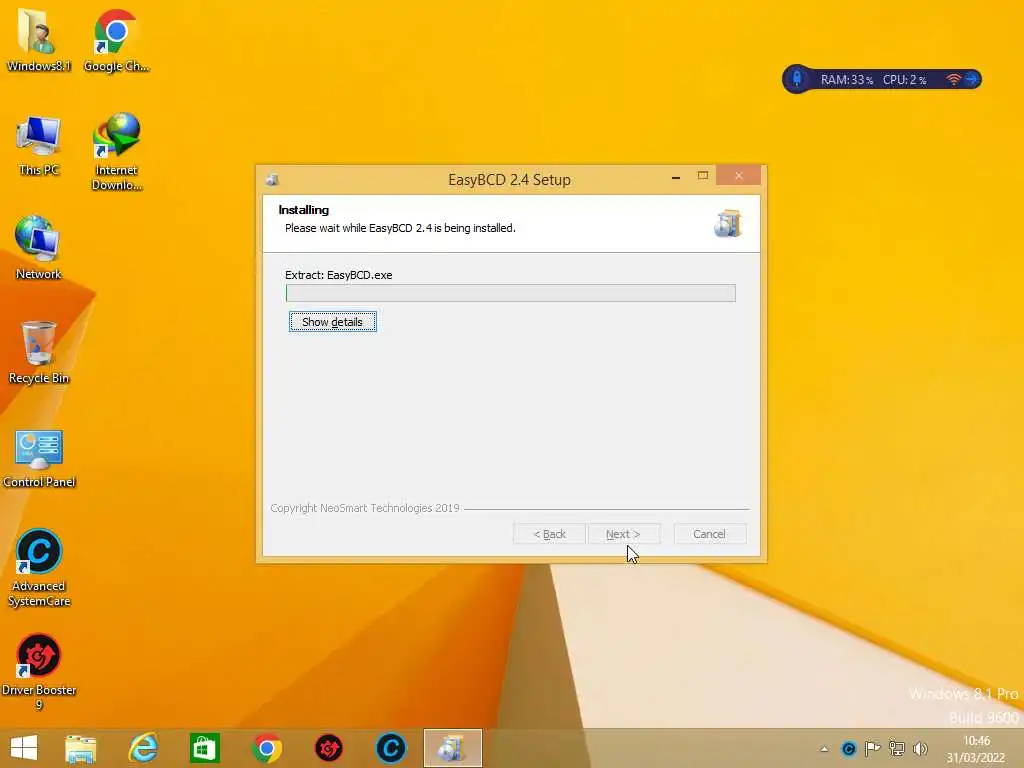Launch the Driver Booster 9 desktop shortcut
1024x768 pixels.
point(39,671)
